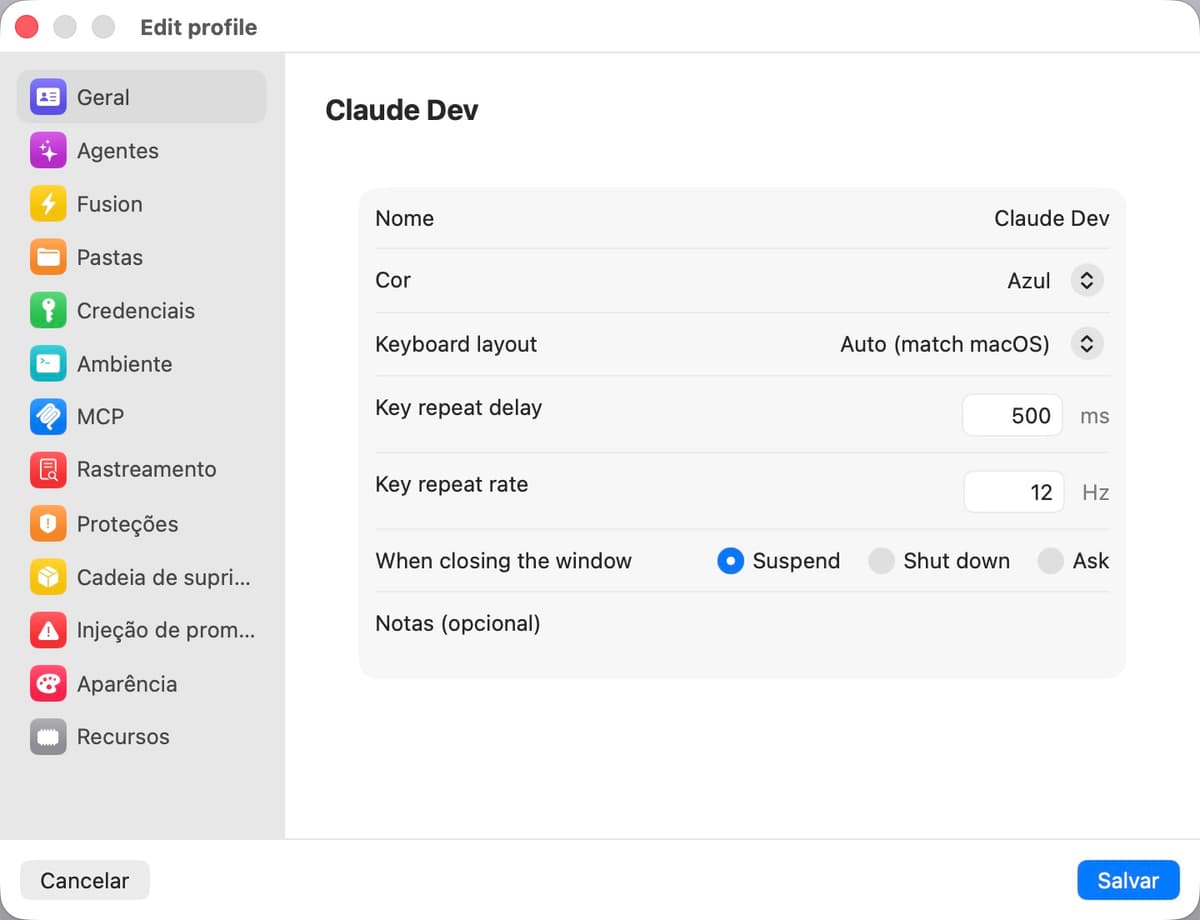
Task: Close the Edit profile window
Action: (27, 27)
